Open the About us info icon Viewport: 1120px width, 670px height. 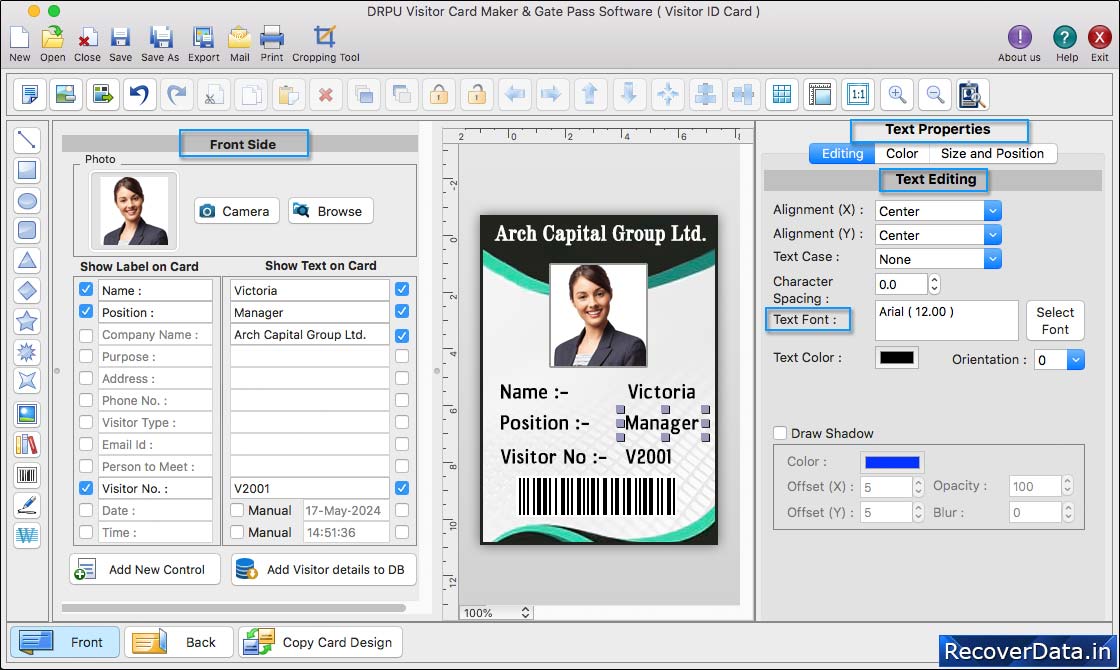[x=1019, y=37]
